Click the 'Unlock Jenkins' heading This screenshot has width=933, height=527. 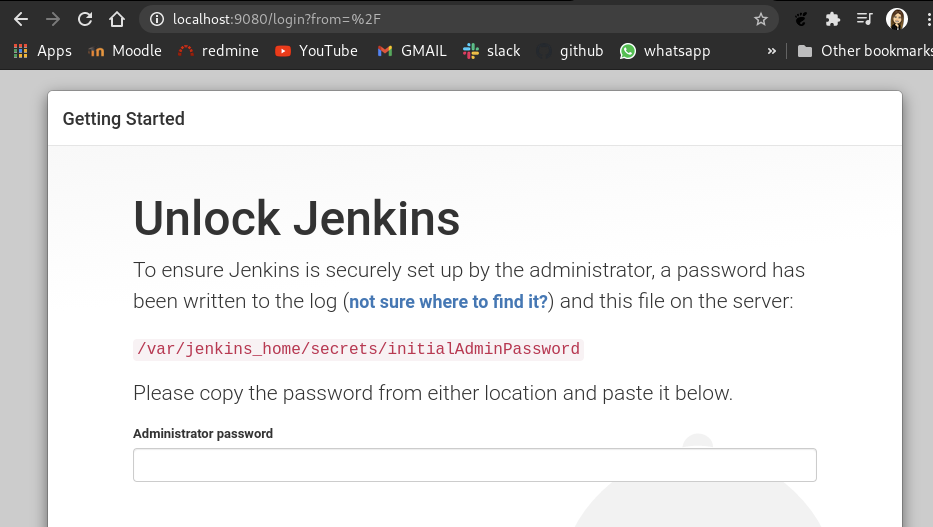(296, 218)
